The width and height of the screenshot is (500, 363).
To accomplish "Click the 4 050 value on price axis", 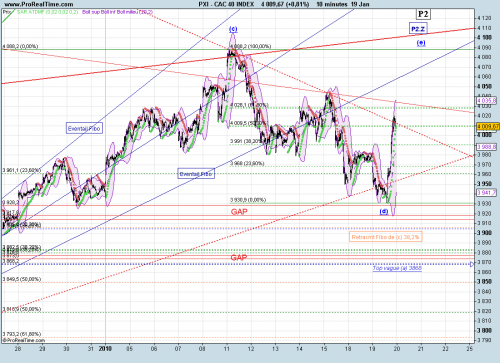I will [x=484, y=86].
